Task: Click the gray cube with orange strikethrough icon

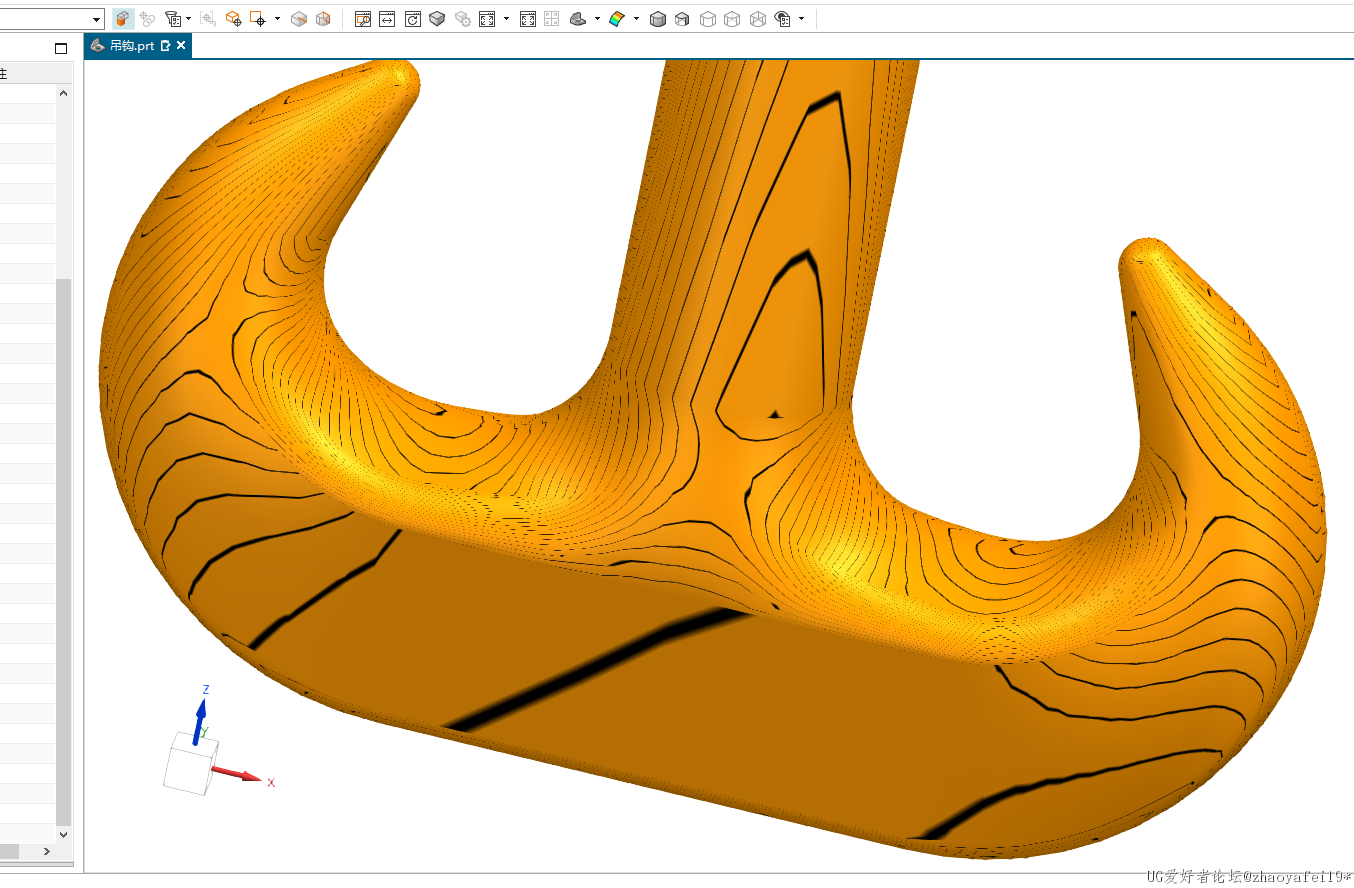Action: (299, 18)
